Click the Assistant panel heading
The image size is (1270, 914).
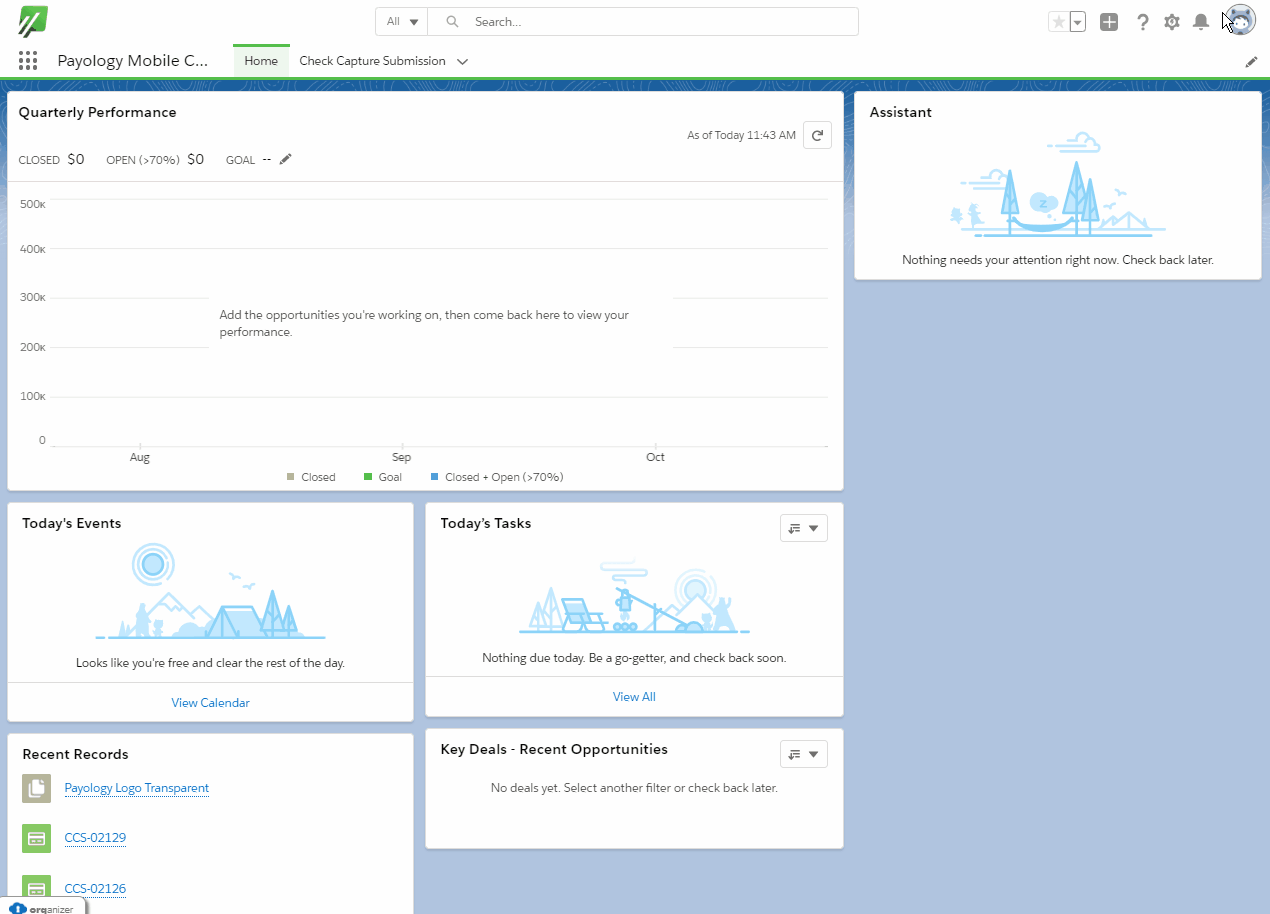901,112
